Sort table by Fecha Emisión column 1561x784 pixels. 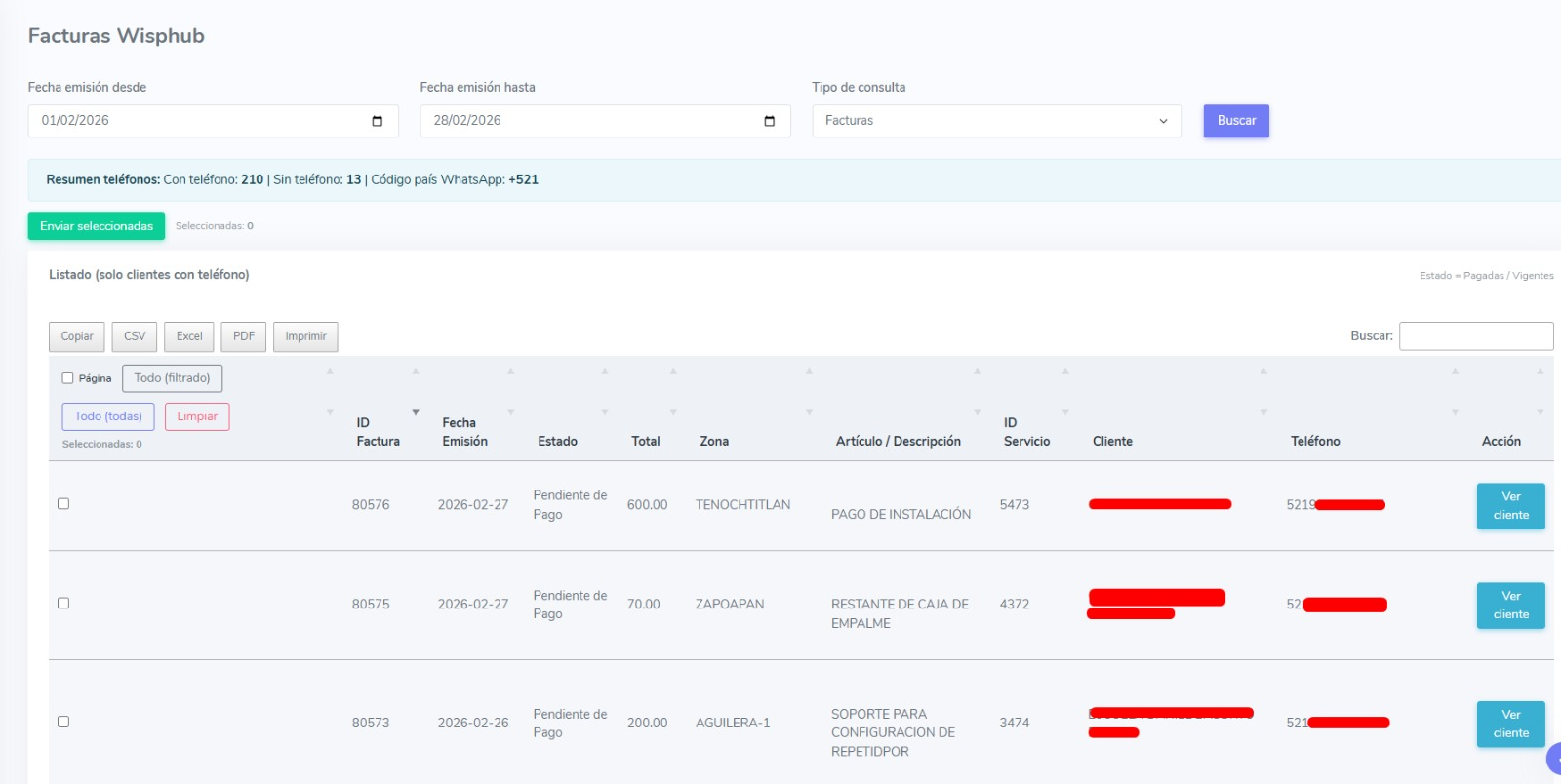pyautogui.click(x=464, y=432)
